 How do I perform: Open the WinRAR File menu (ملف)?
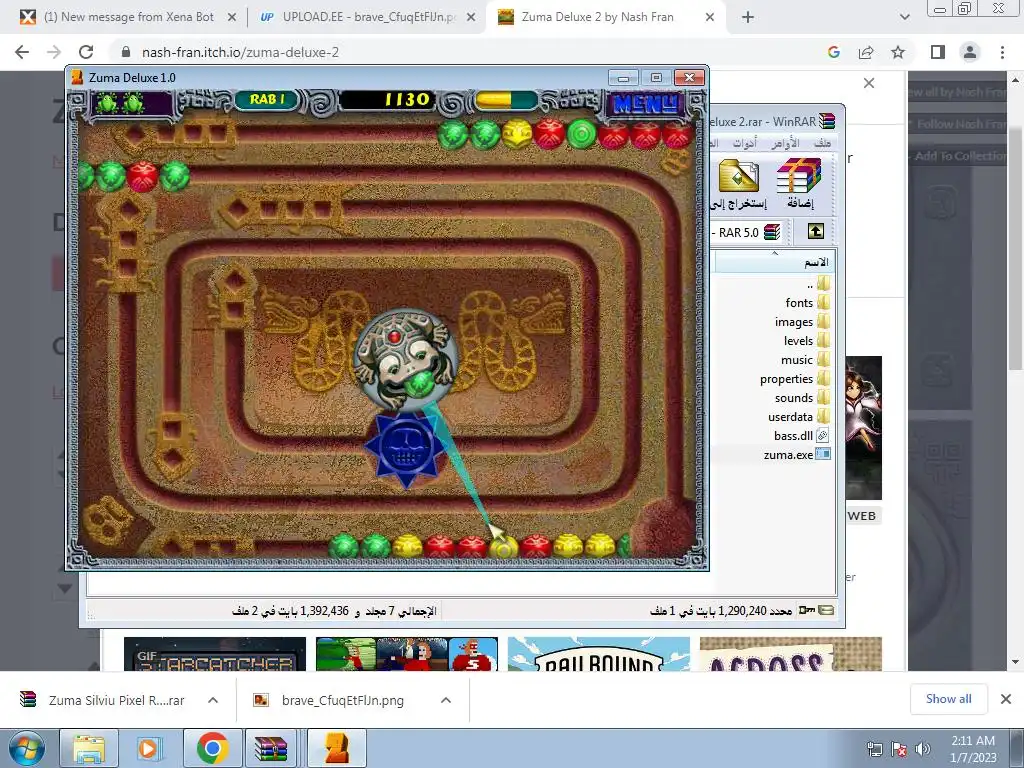click(x=822, y=142)
